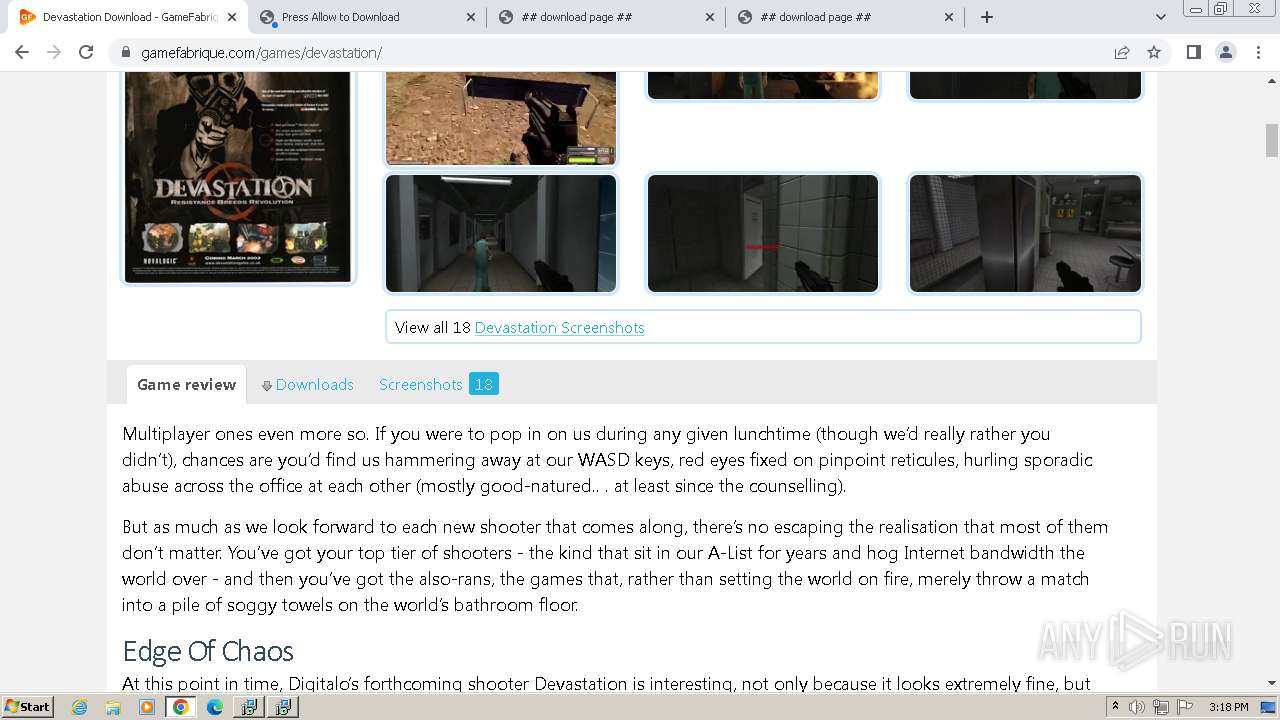Switch to Chrome in the taskbar
Image resolution: width=1280 pixels, height=720 pixels.
(x=181, y=707)
